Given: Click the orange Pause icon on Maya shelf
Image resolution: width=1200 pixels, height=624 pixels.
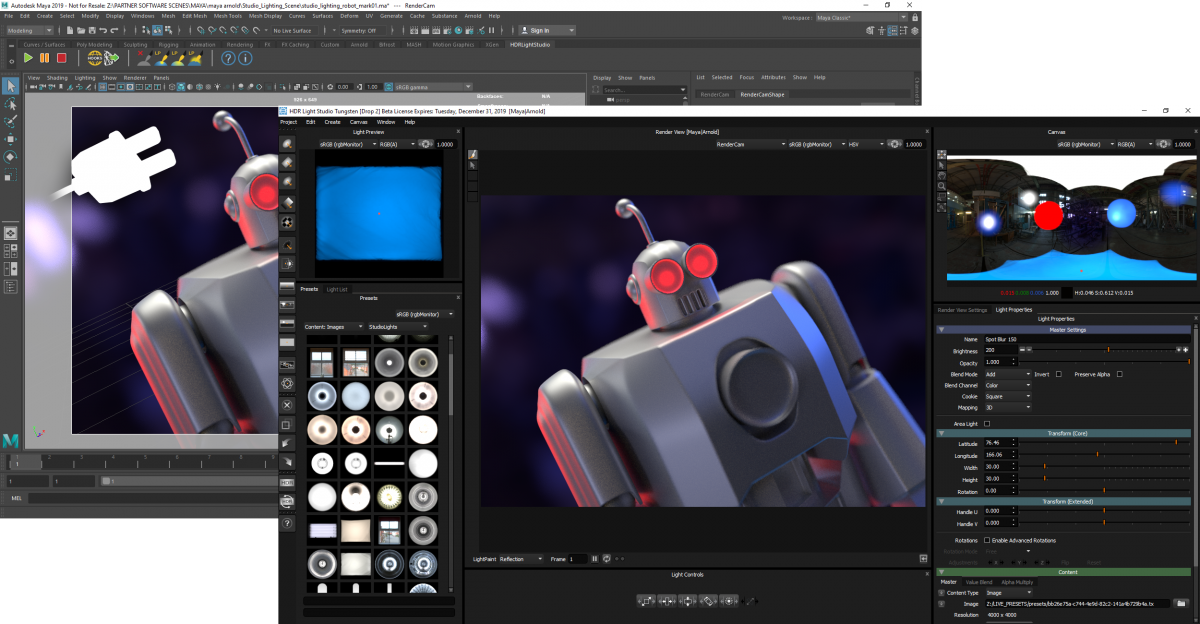Looking at the screenshot, I should [44, 58].
